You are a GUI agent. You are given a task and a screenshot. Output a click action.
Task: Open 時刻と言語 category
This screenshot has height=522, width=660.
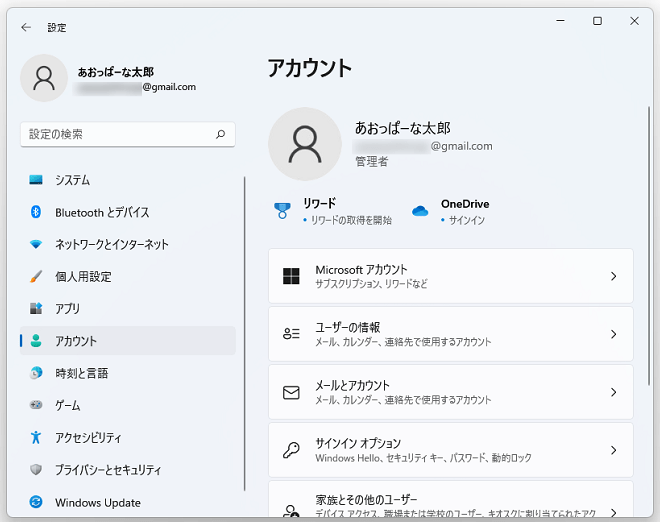[128, 373]
